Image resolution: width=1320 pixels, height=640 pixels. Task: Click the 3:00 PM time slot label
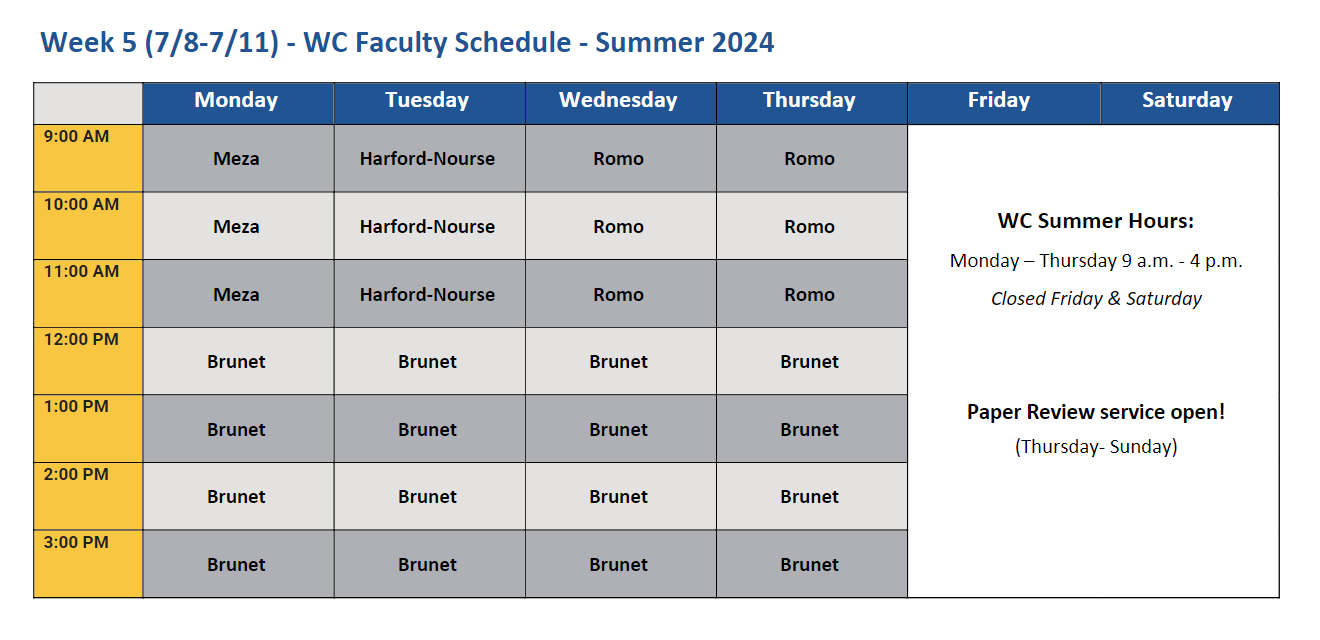[x=77, y=543]
